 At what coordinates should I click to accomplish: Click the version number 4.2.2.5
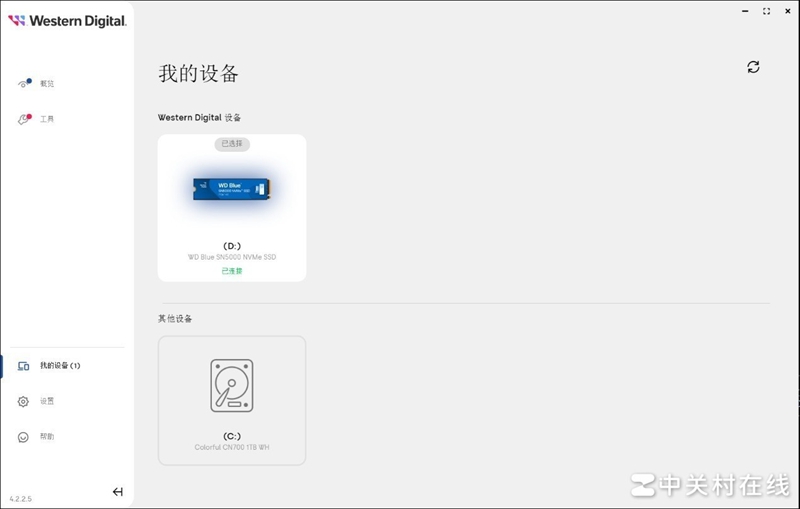(20, 499)
